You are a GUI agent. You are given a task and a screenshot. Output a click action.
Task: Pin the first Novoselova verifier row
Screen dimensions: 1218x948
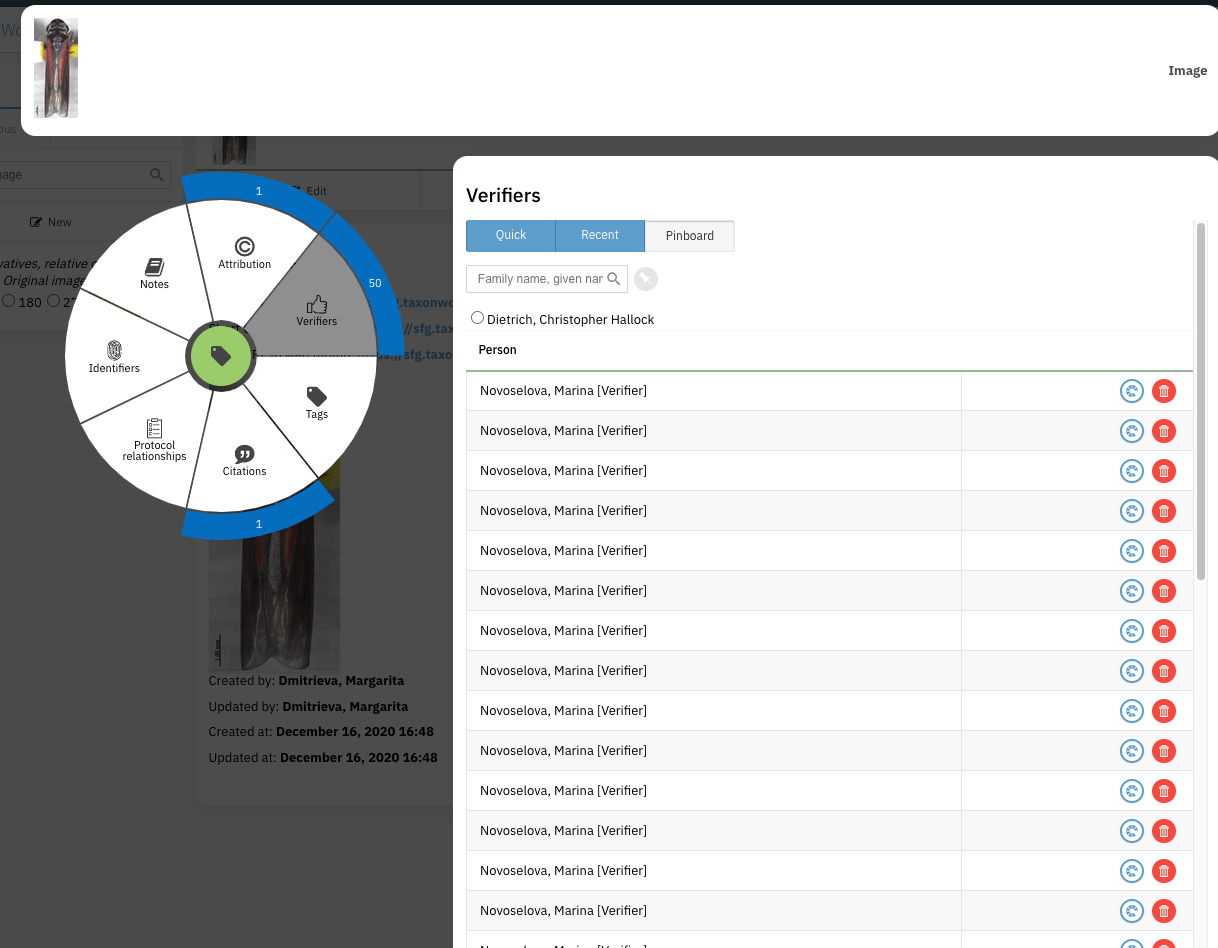click(1131, 391)
